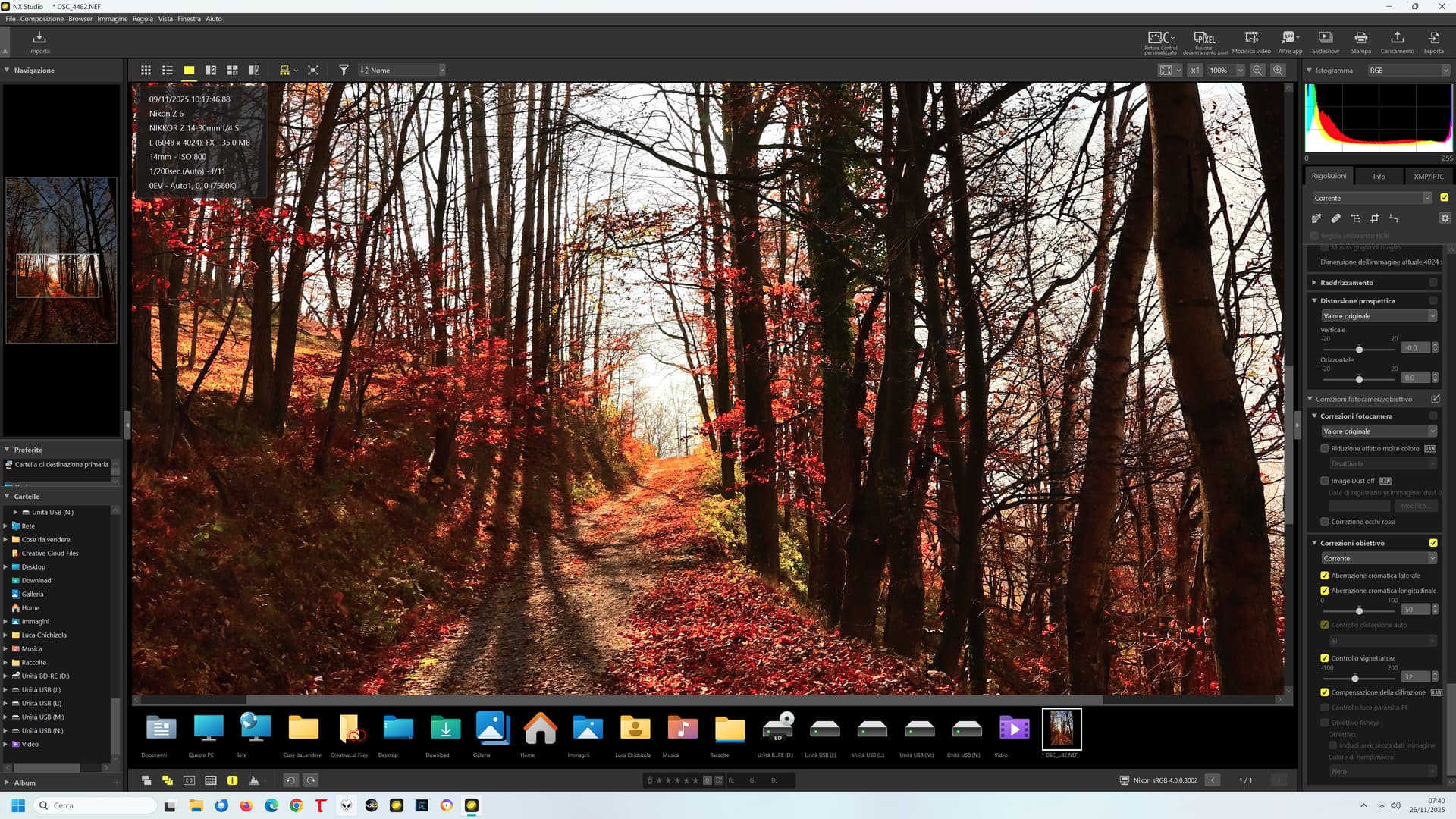Click the x1 zoom button
The width and height of the screenshot is (1456, 819).
(x=1195, y=70)
